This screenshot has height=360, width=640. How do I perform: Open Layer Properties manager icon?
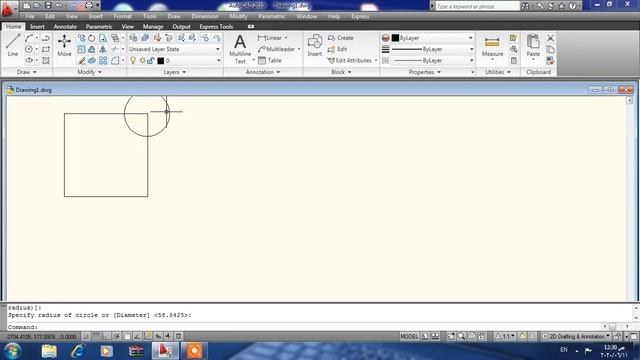(133, 38)
